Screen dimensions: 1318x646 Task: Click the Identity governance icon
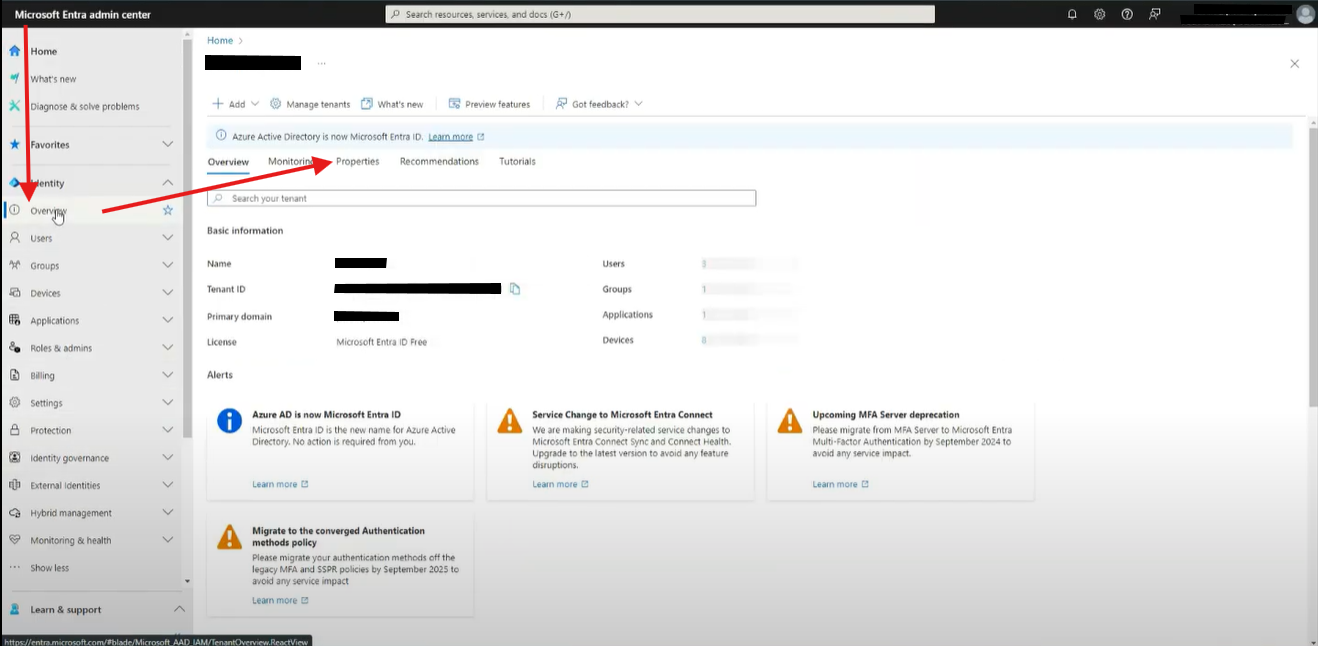pyautogui.click(x=14, y=457)
